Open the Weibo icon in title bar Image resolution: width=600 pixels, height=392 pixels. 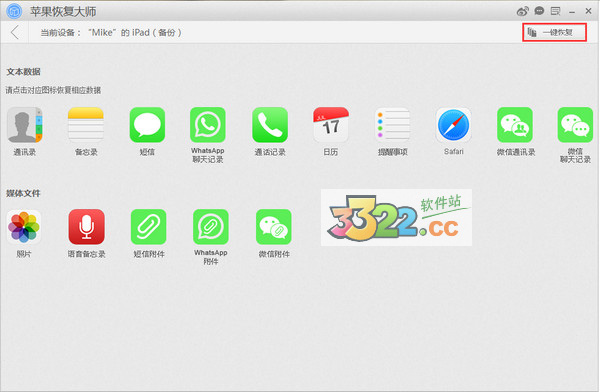522,11
